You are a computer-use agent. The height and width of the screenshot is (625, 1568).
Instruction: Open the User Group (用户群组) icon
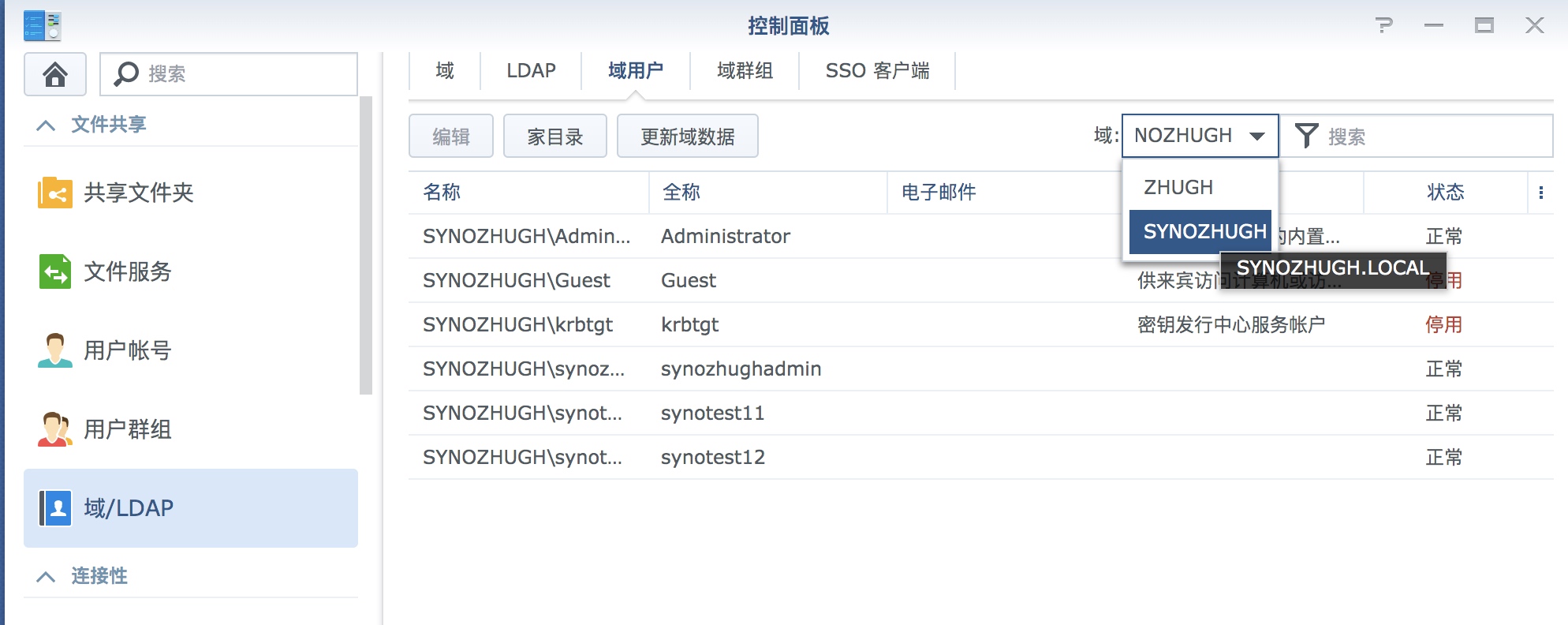55,429
